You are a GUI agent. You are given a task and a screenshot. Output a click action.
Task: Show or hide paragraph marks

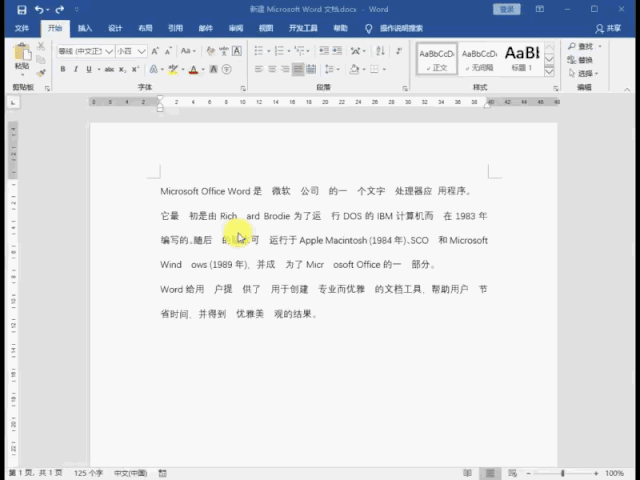(399, 51)
